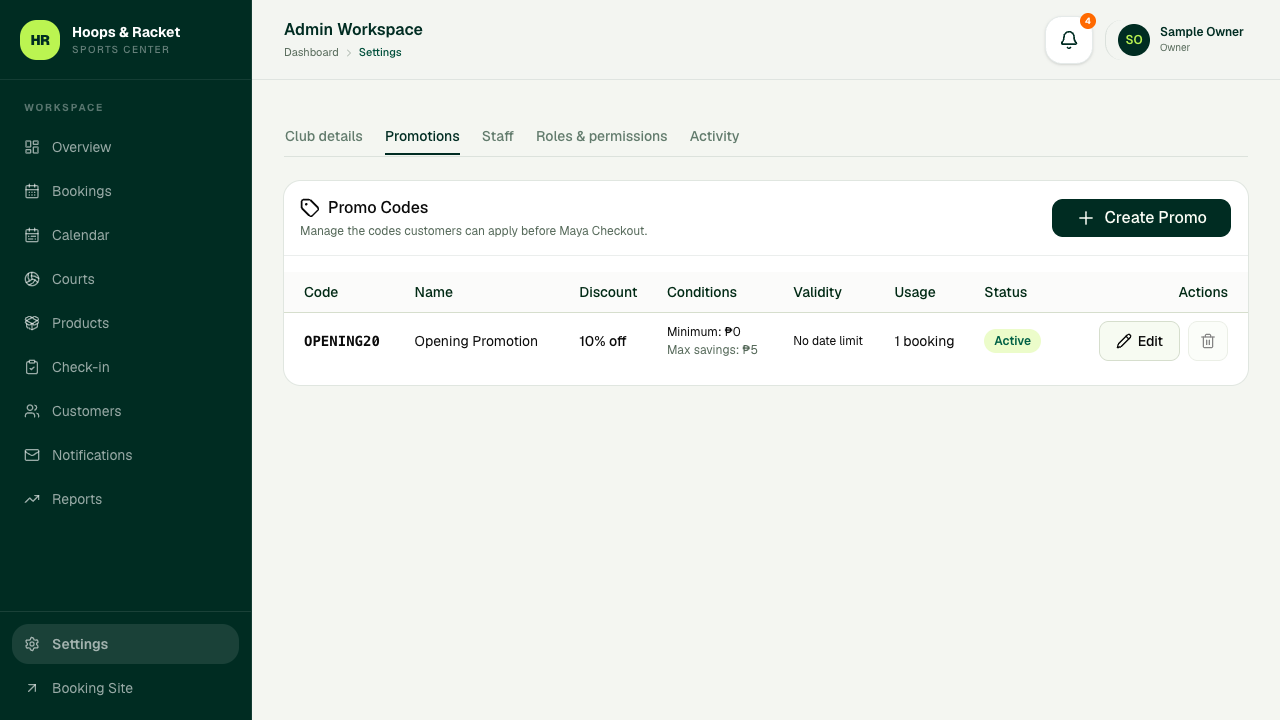Click the OPENING20 code cell
Image resolution: width=1280 pixels, height=720 pixels.
342,341
